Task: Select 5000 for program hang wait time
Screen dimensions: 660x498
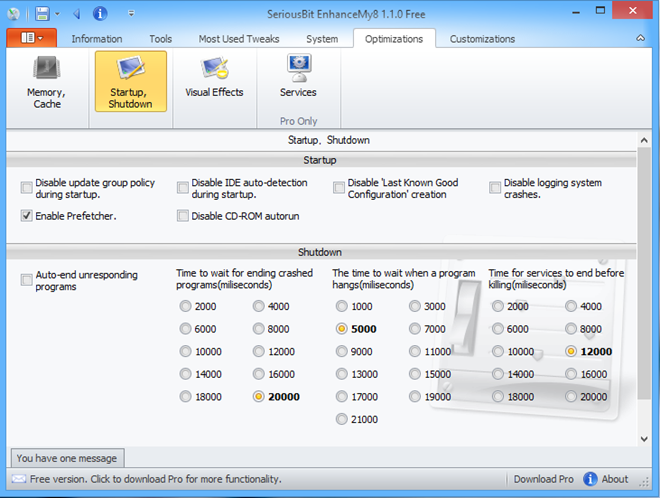Action: click(341, 328)
